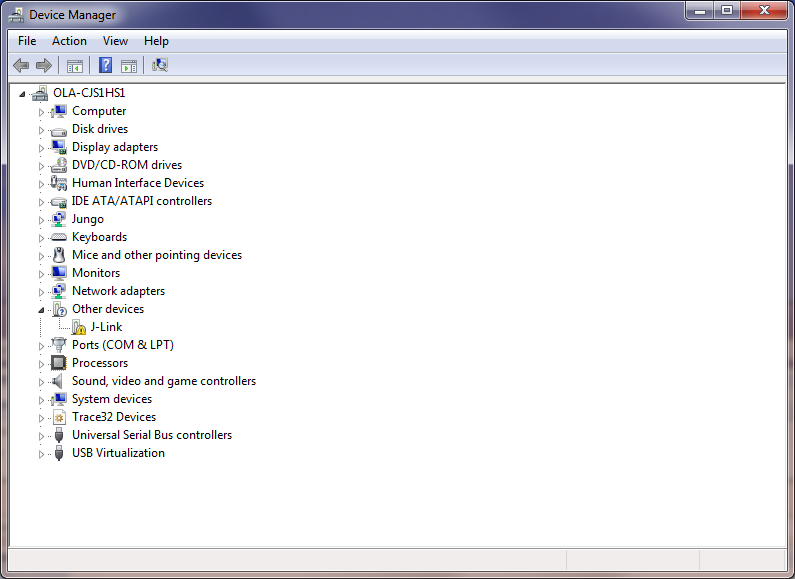795x579 pixels.
Task: Minimize the Device Manager window
Action: [700, 10]
